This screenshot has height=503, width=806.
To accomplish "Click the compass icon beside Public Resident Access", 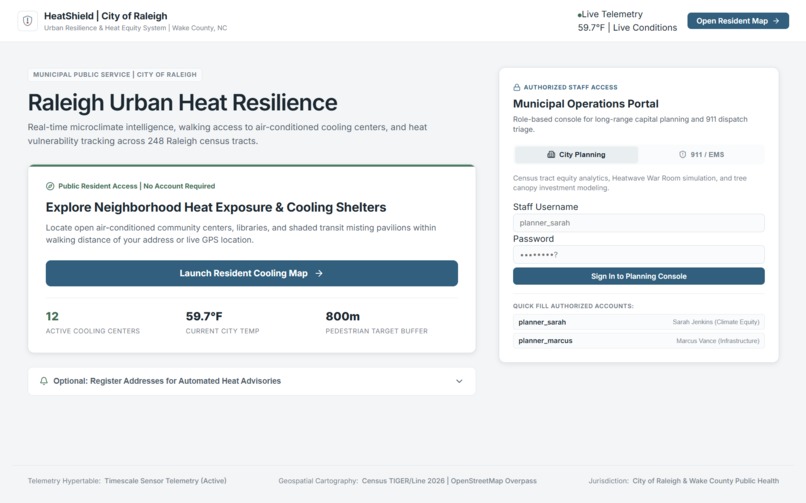I will [x=50, y=186].
